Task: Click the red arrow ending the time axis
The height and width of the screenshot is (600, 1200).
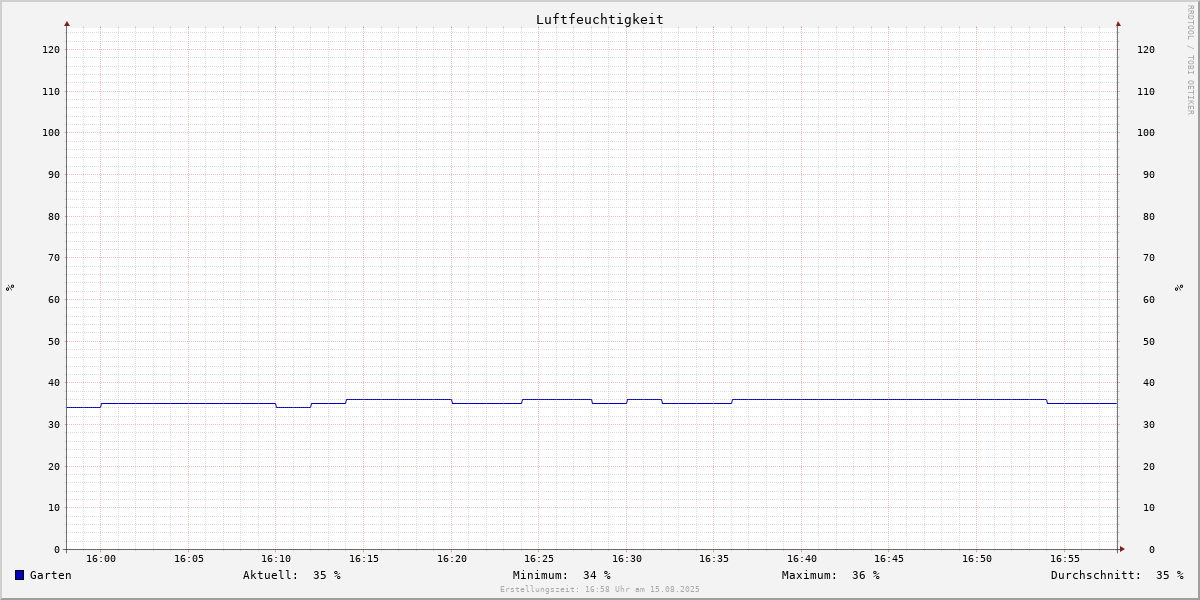Action: [x=1122, y=549]
